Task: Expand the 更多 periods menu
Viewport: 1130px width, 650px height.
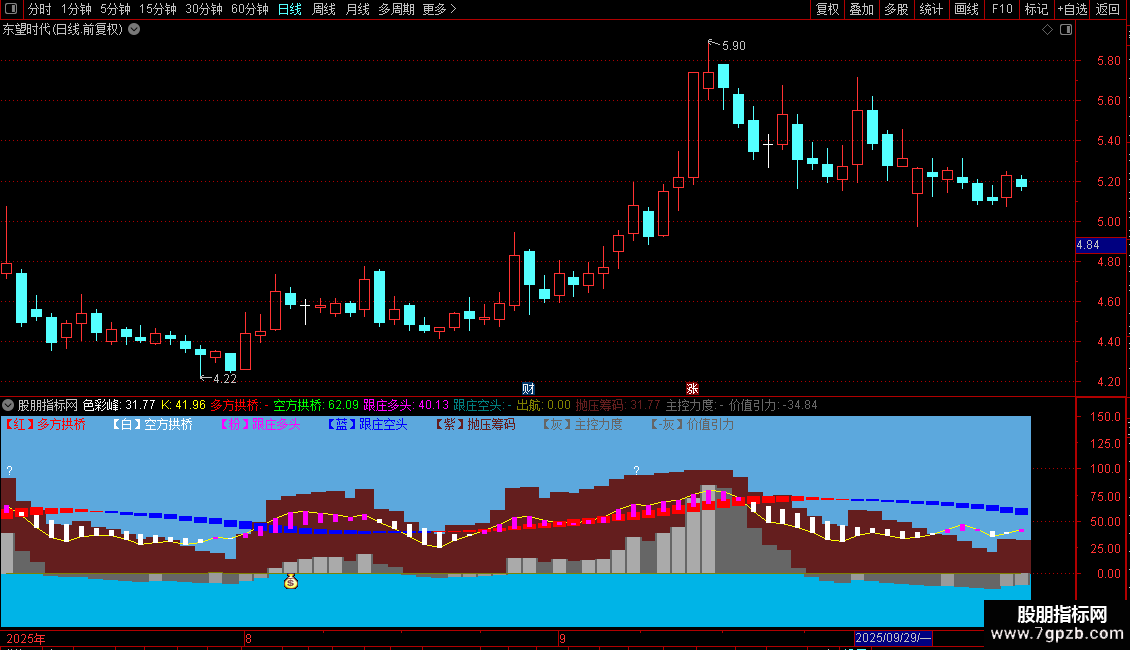Action: [x=439, y=9]
